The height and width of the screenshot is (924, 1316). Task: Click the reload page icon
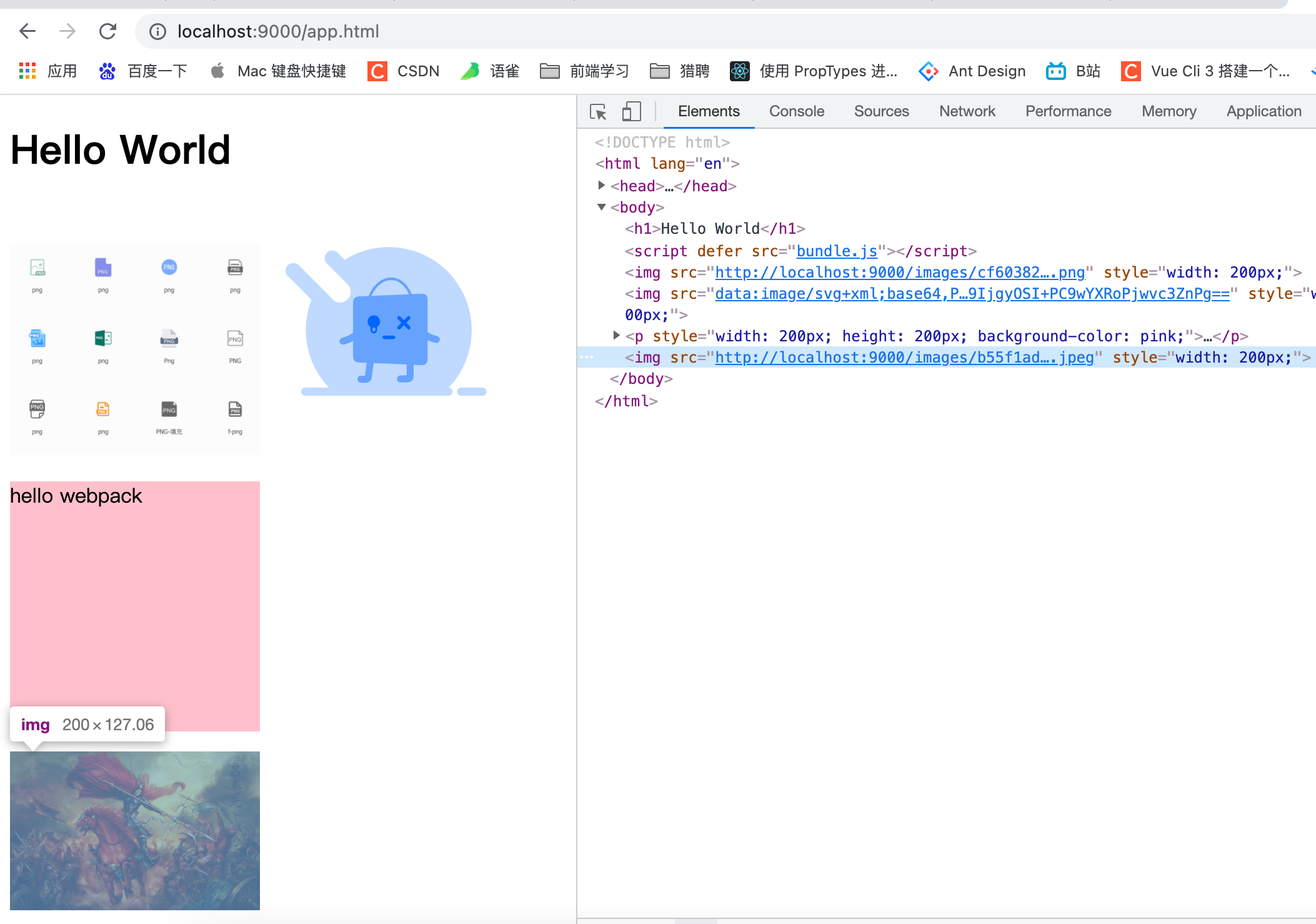pos(107,31)
